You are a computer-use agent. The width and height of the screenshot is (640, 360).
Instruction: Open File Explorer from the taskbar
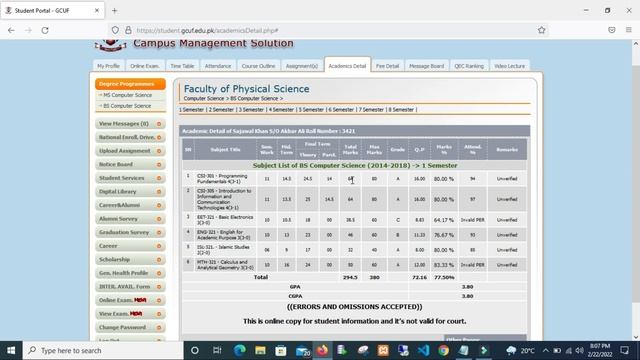(x=260, y=350)
